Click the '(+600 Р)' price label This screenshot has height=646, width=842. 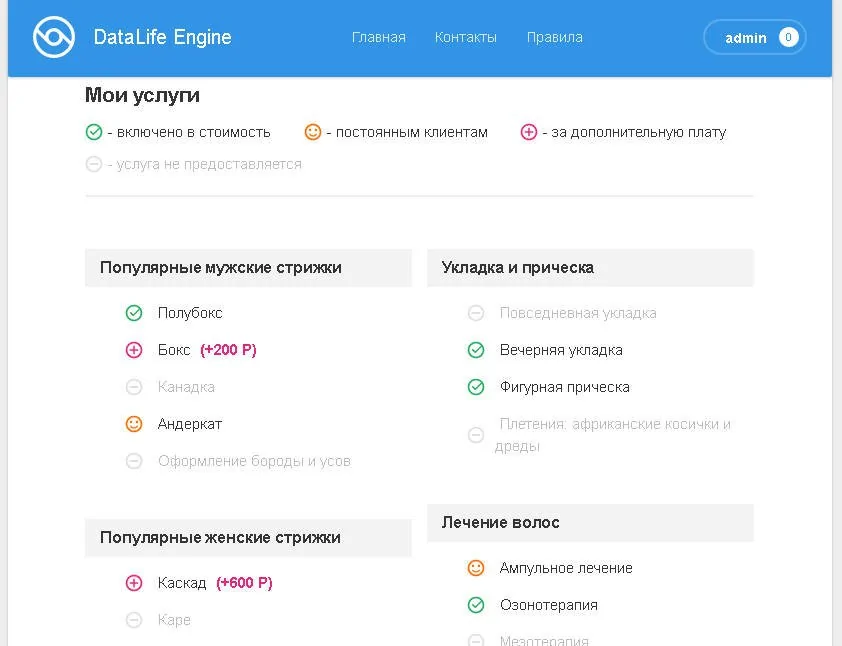(244, 583)
